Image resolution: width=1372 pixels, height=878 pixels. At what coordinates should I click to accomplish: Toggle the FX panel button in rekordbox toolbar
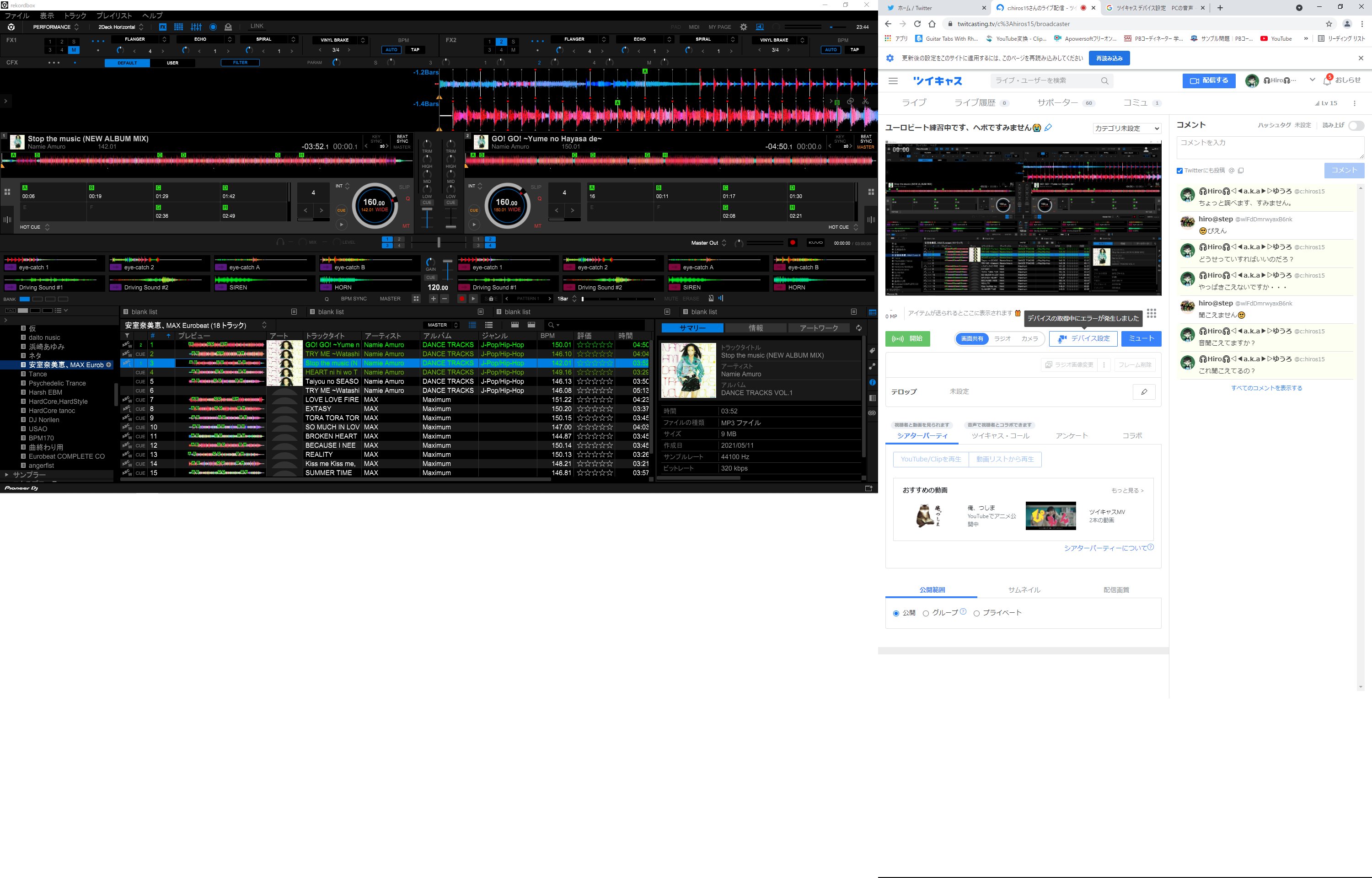point(162,27)
